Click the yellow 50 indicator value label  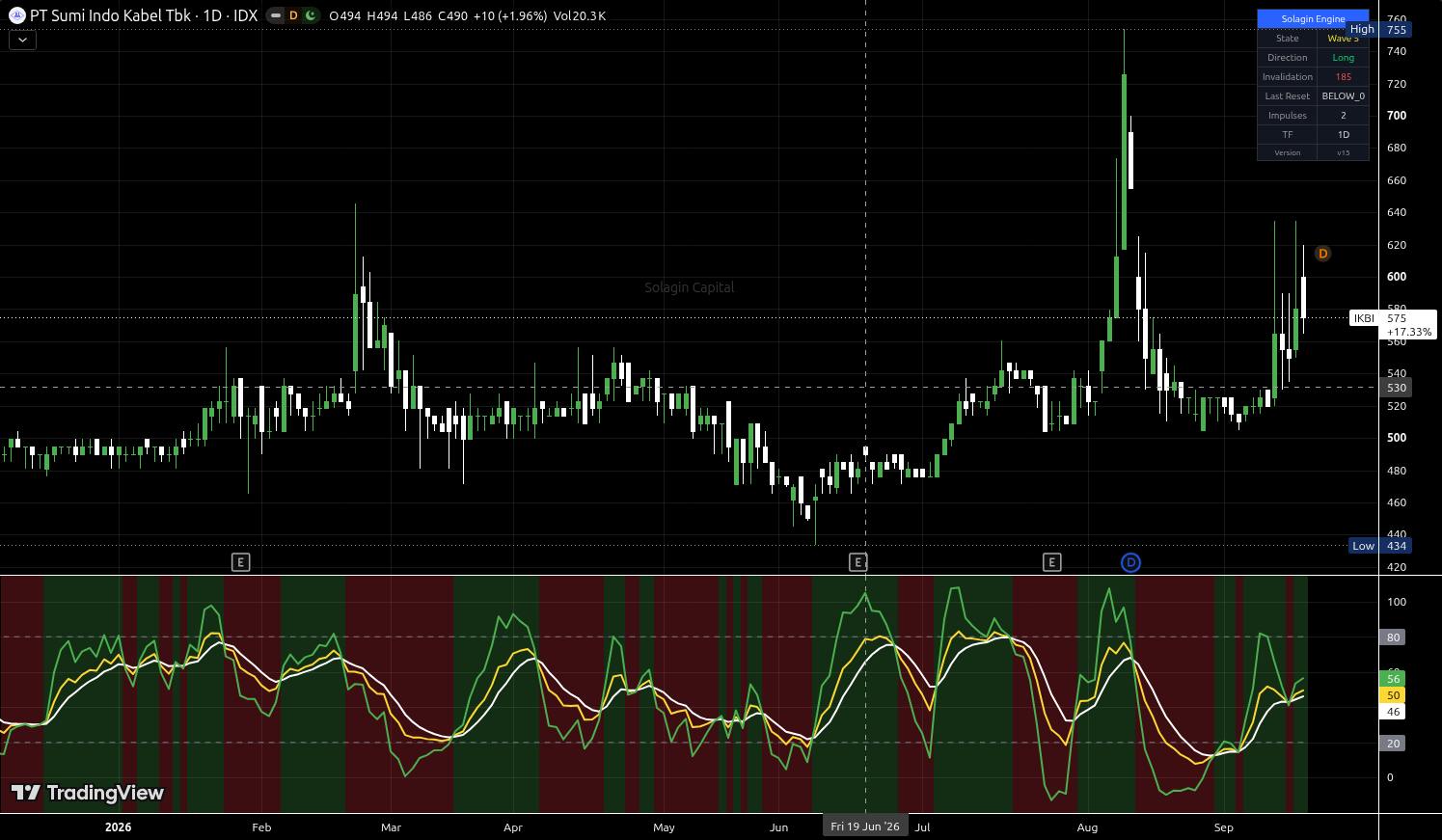[1393, 695]
